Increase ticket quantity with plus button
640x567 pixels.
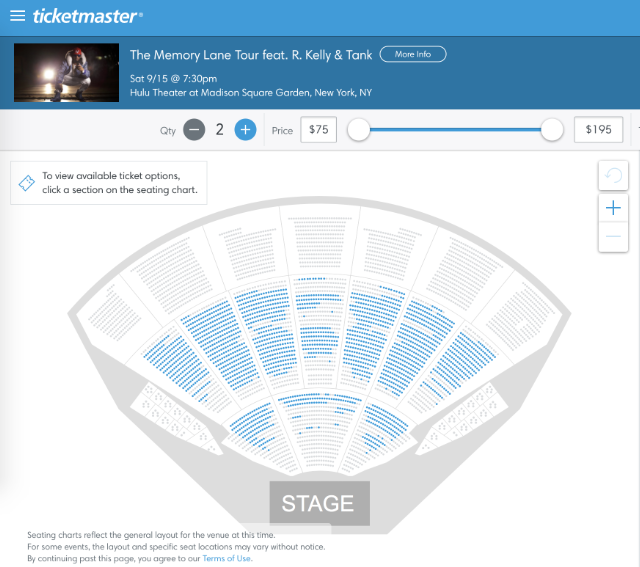[245, 129]
